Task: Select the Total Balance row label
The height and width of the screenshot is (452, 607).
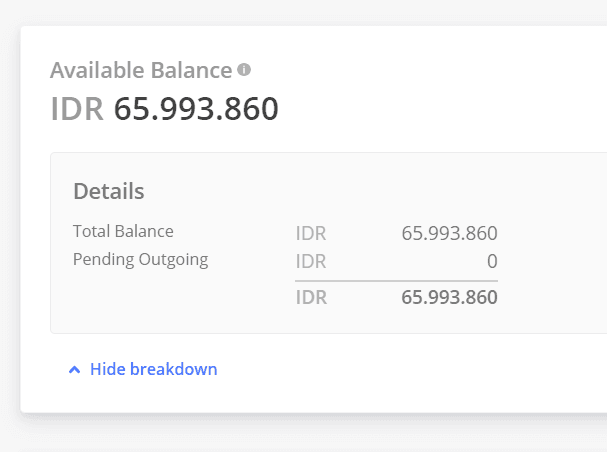Action: [x=123, y=231]
